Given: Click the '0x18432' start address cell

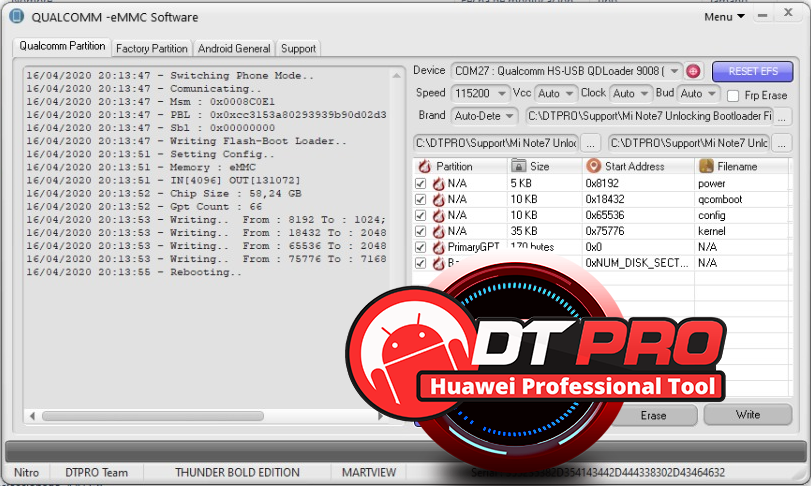Looking at the screenshot, I should tap(605, 200).
